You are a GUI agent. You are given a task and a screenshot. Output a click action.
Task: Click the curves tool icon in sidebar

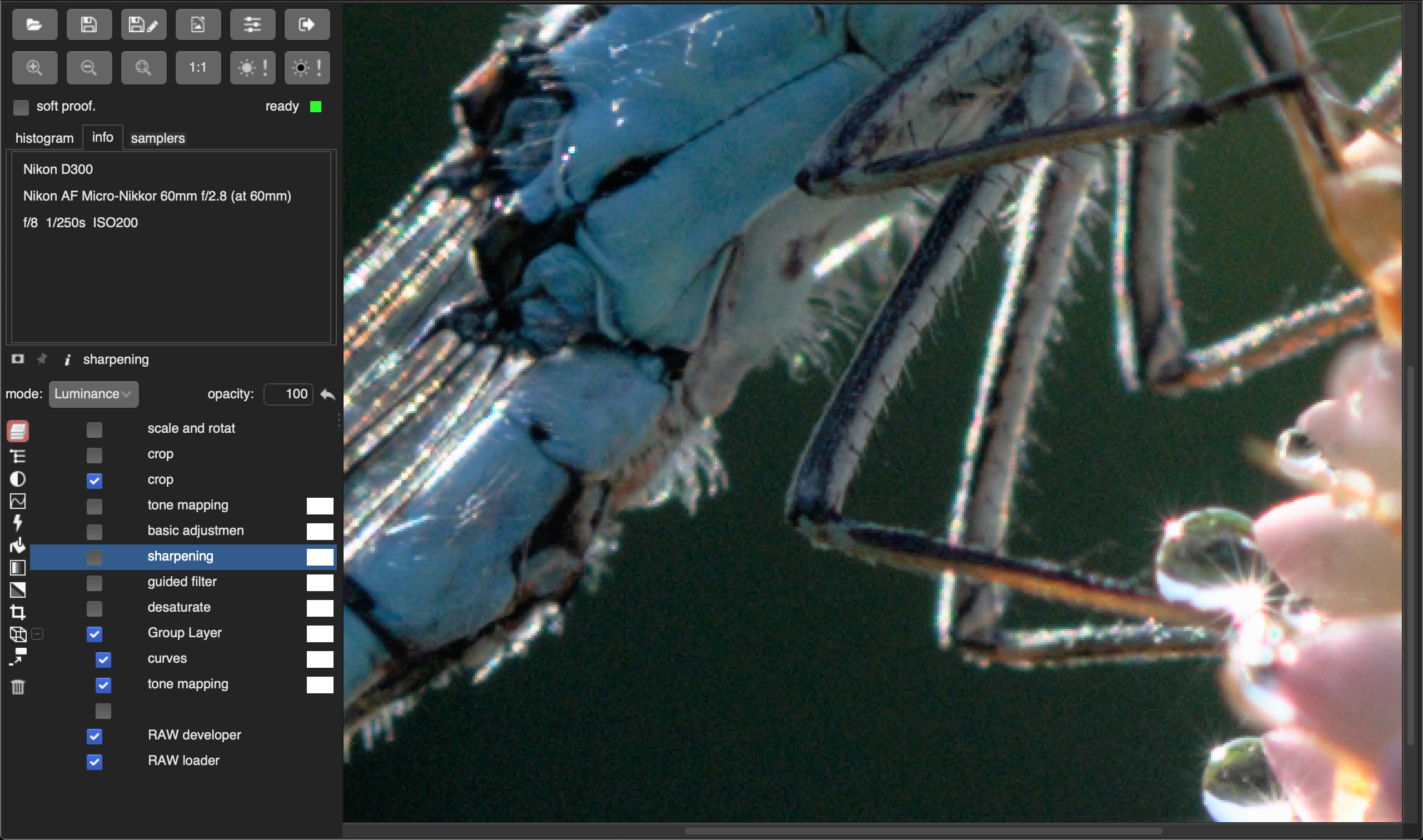click(x=18, y=501)
